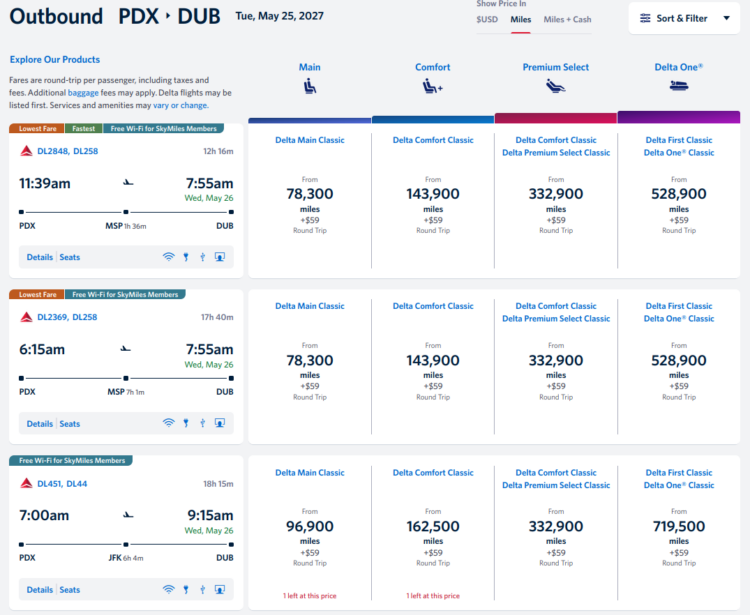Click the Delta One lie-flat bed icon
750x615 pixels.
[678, 86]
